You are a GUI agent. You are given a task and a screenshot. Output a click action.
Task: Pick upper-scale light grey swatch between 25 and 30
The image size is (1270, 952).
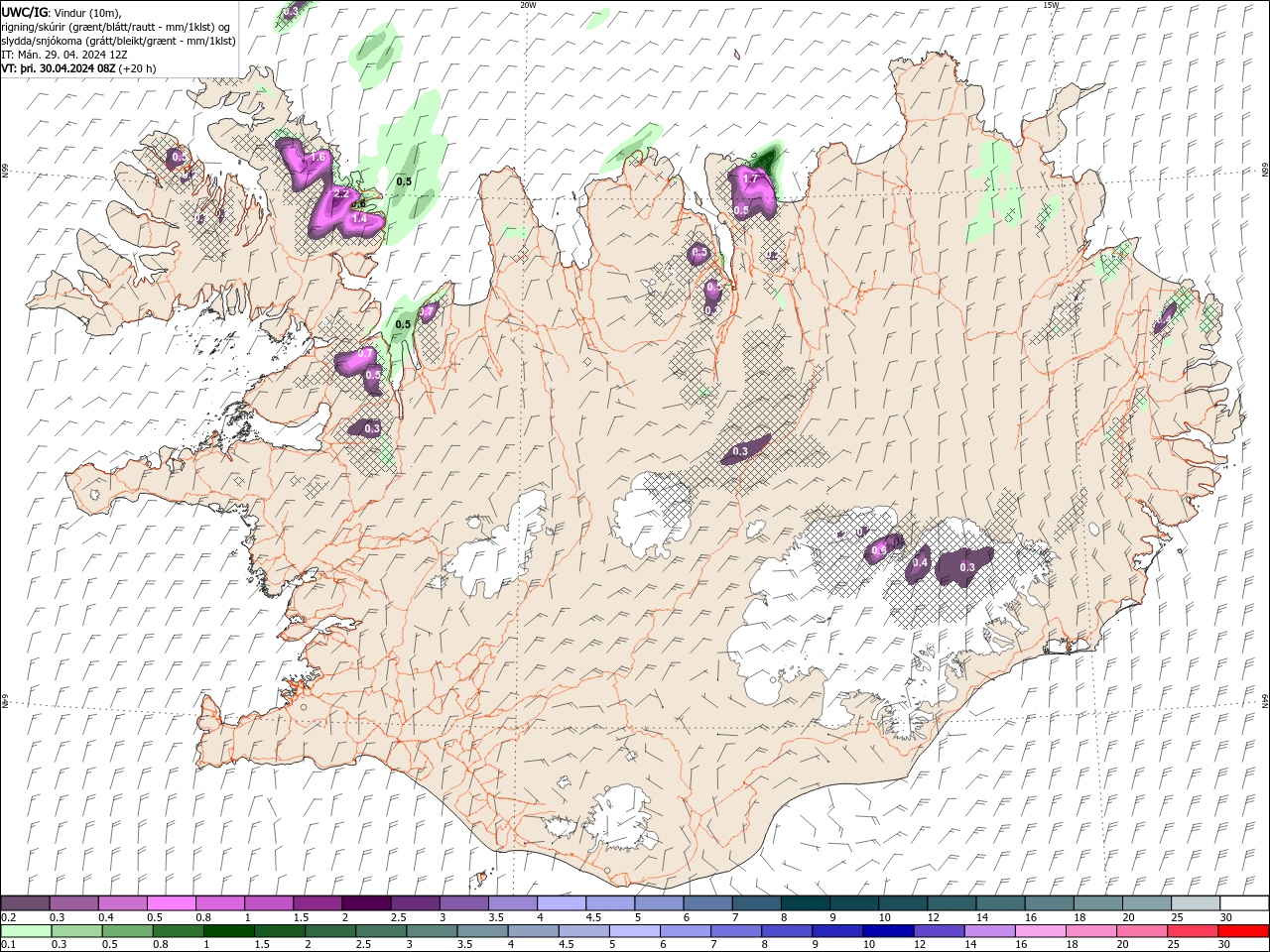tap(1194, 903)
